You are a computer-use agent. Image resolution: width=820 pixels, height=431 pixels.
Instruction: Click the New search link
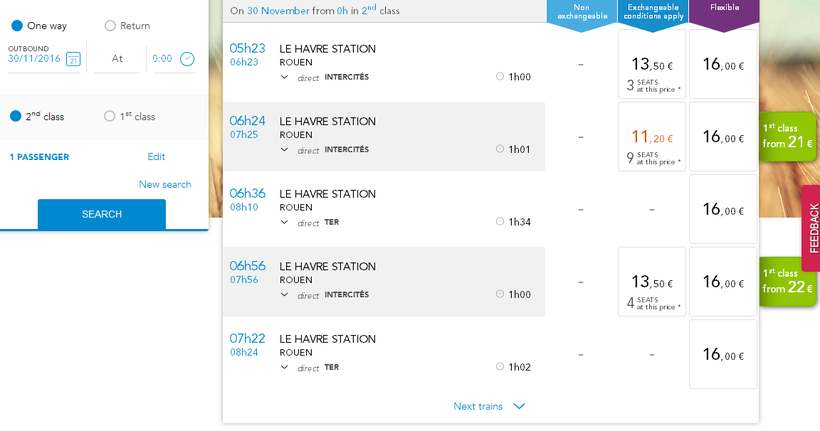pos(165,184)
